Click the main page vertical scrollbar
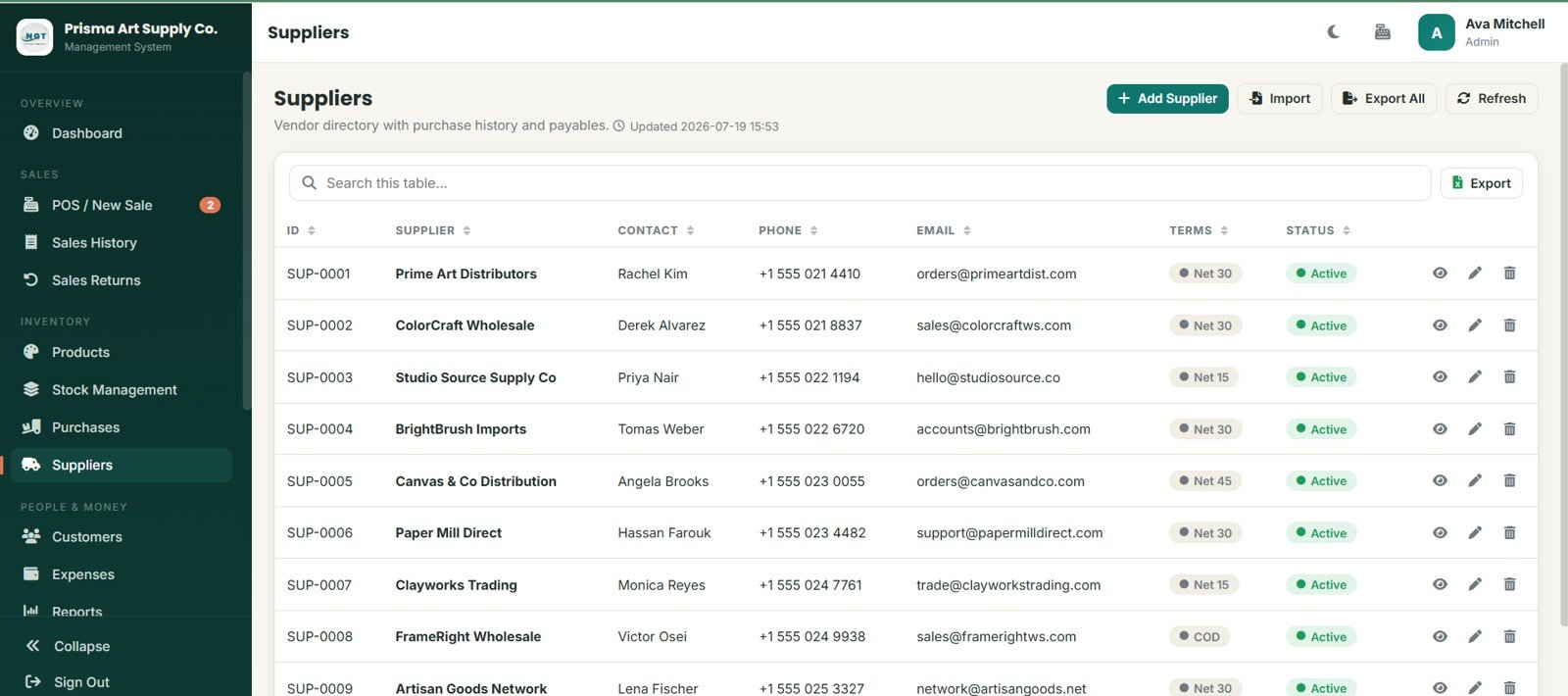 tap(1563, 343)
